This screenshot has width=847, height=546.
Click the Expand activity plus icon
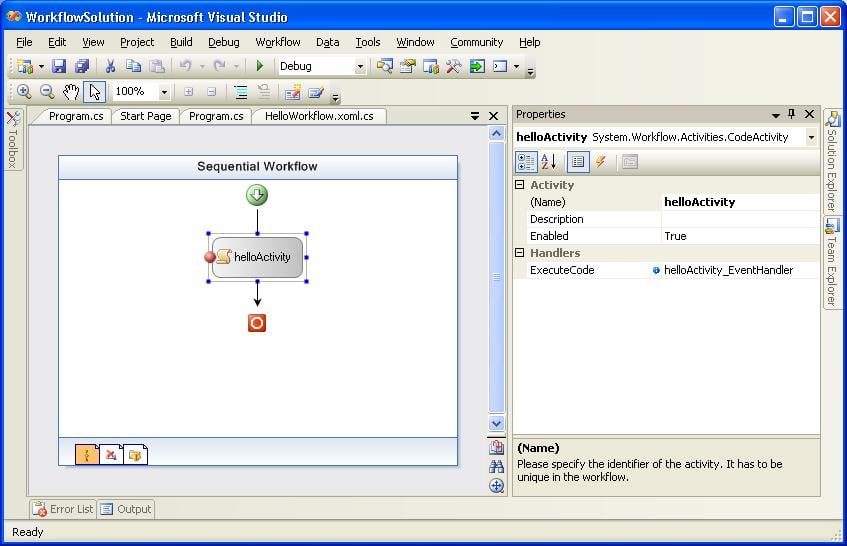(x=189, y=92)
